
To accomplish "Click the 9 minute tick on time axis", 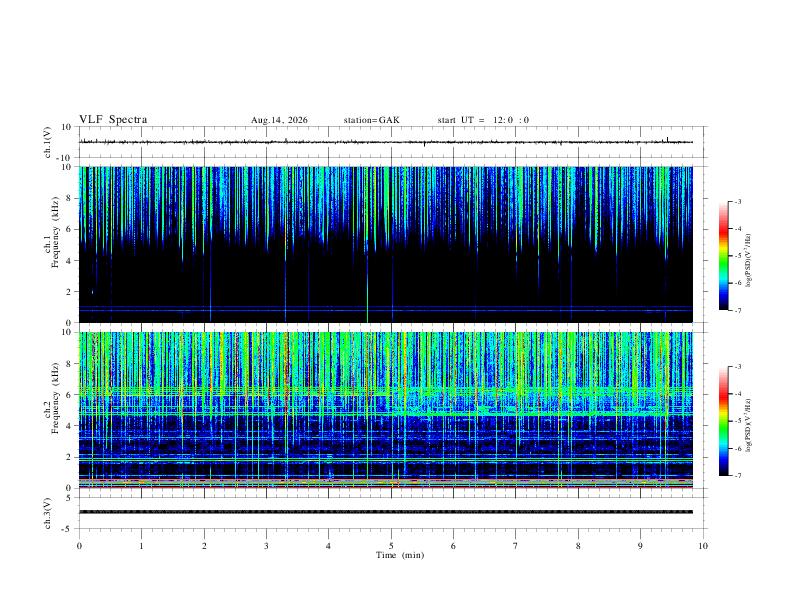I will [x=640, y=546].
